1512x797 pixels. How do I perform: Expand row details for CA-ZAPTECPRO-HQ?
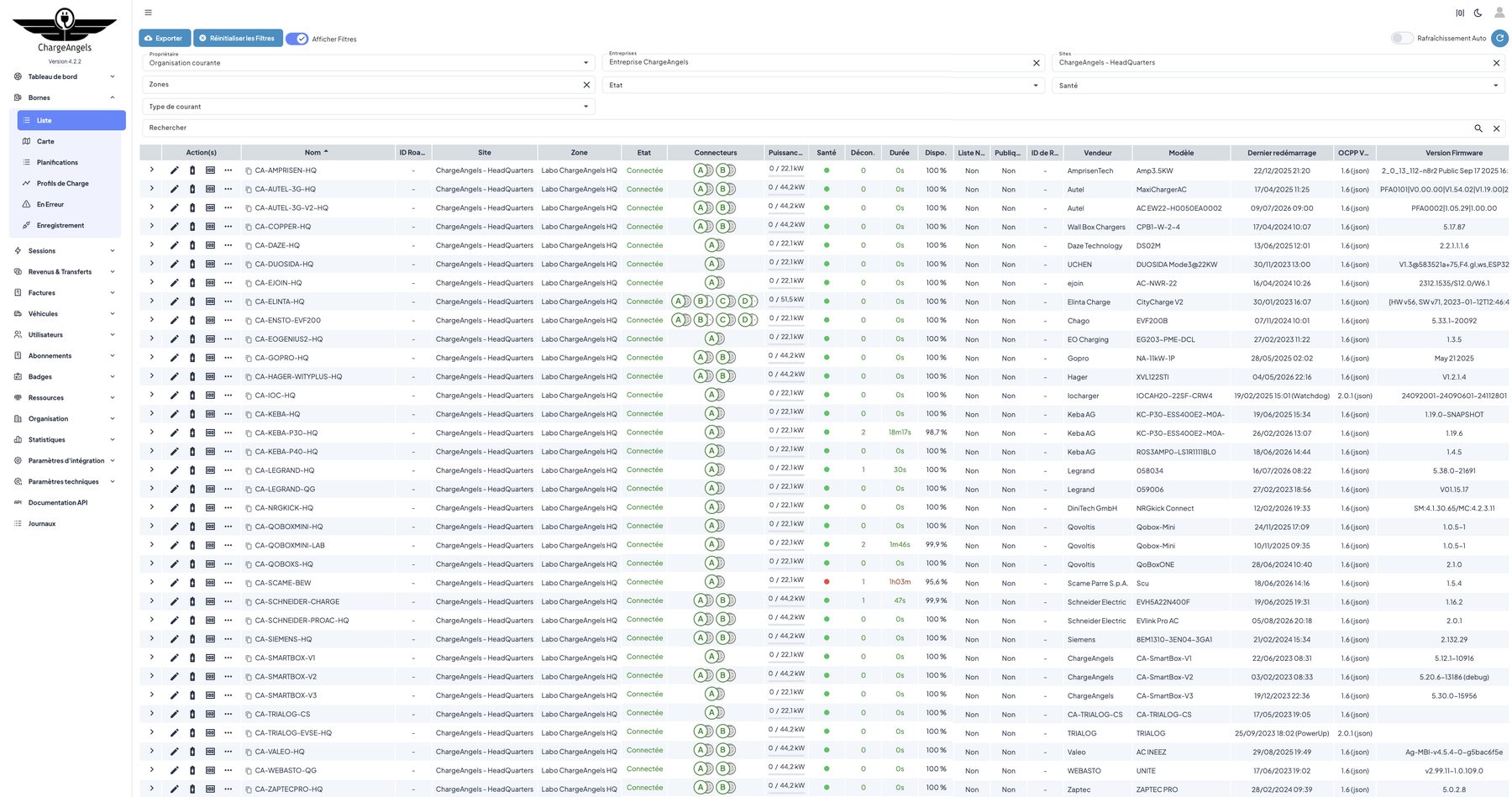[x=151, y=788]
